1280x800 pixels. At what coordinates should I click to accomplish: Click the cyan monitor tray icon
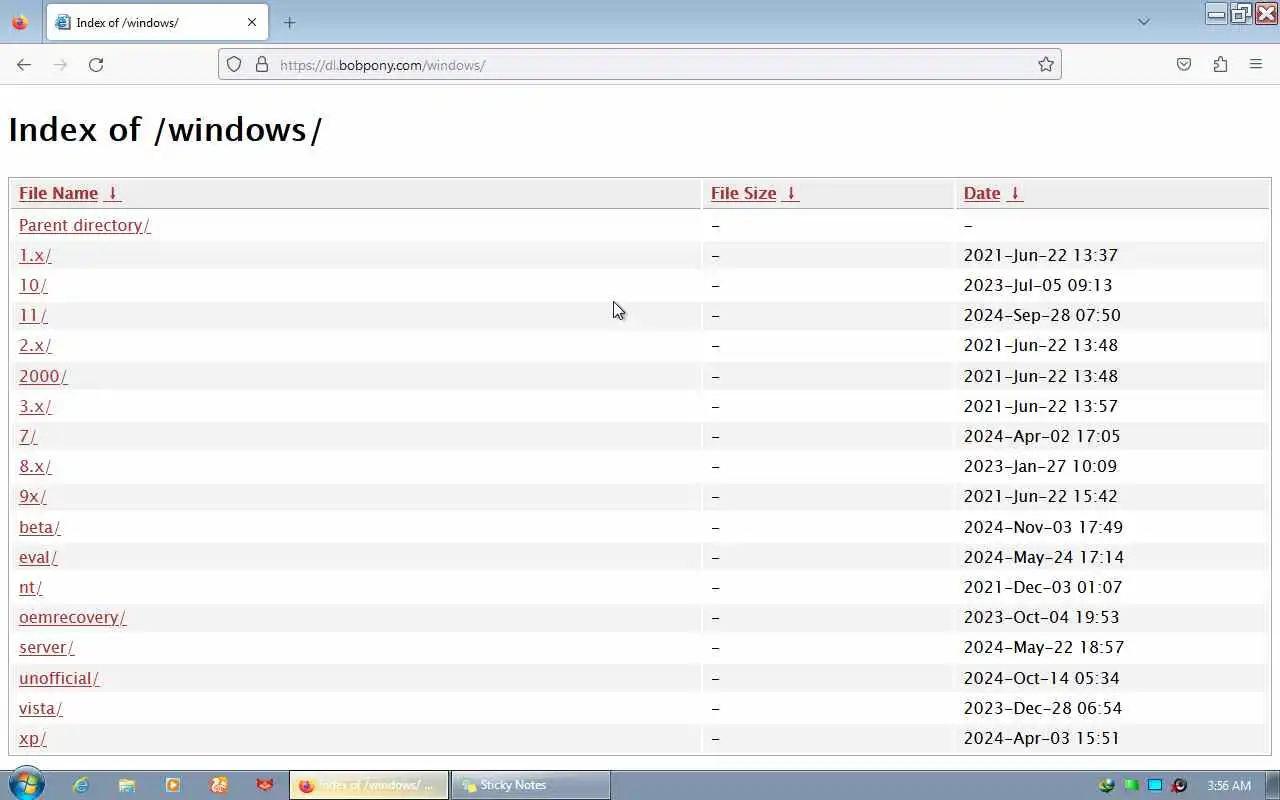tap(1155, 785)
